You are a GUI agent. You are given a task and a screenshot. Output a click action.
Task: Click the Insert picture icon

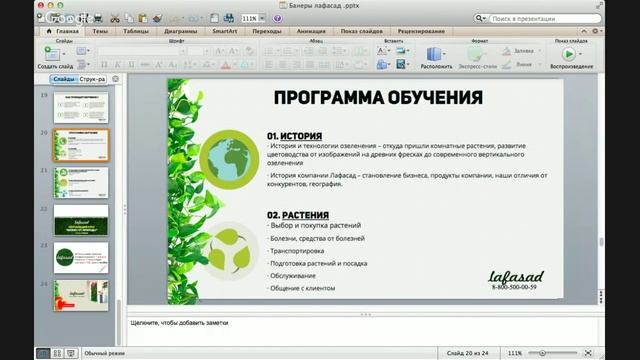click(x=401, y=51)
